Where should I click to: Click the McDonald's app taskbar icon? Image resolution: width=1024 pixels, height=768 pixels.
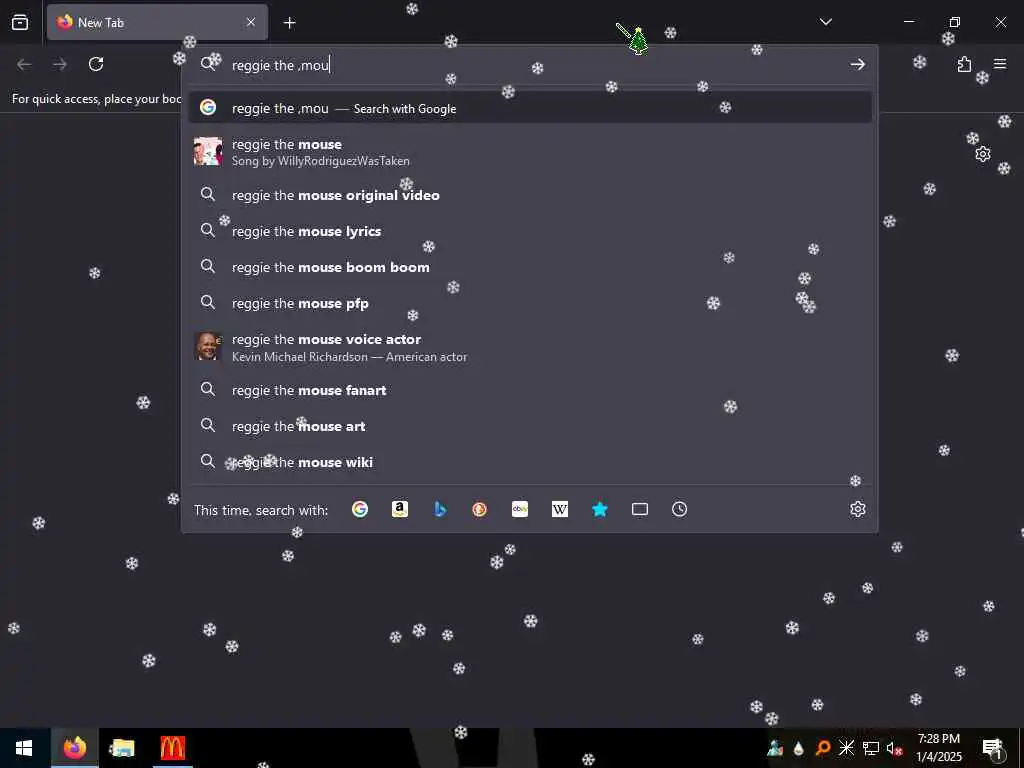[x=172, y=748]
